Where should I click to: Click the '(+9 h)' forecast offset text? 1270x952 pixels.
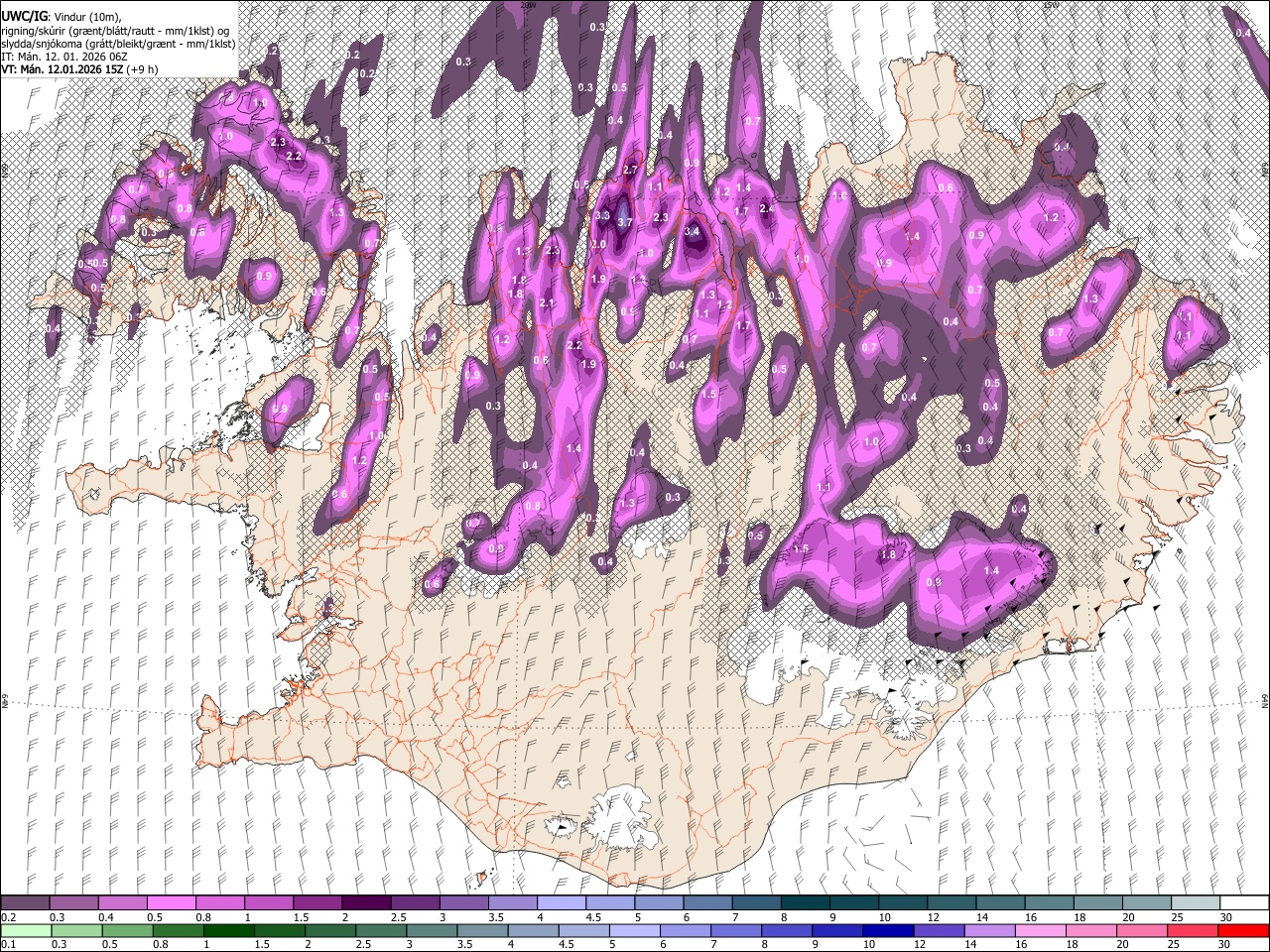click(x=142, y=69)
